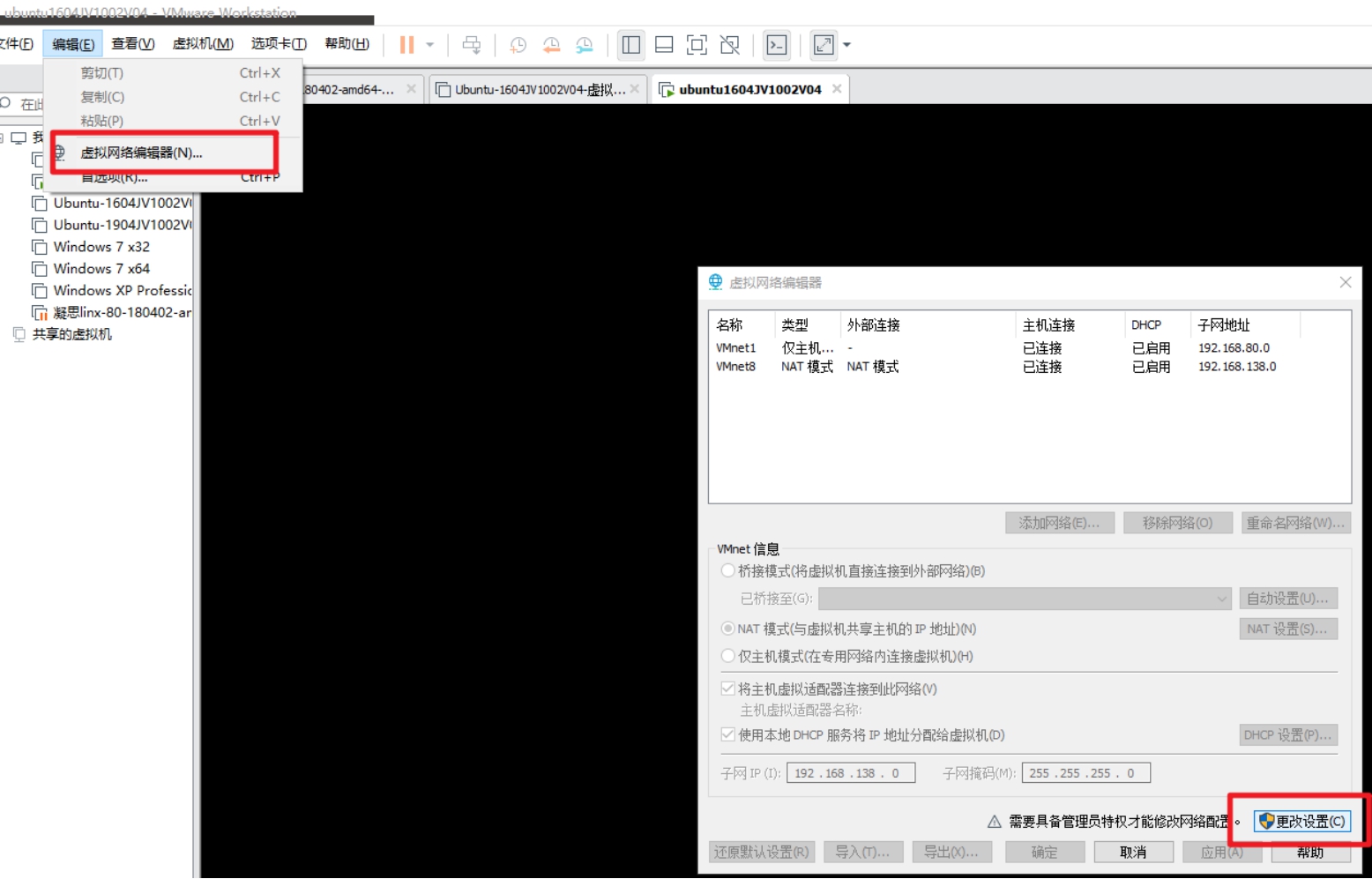
Task: Click the console view icon
Action: (x=777, y=45)
